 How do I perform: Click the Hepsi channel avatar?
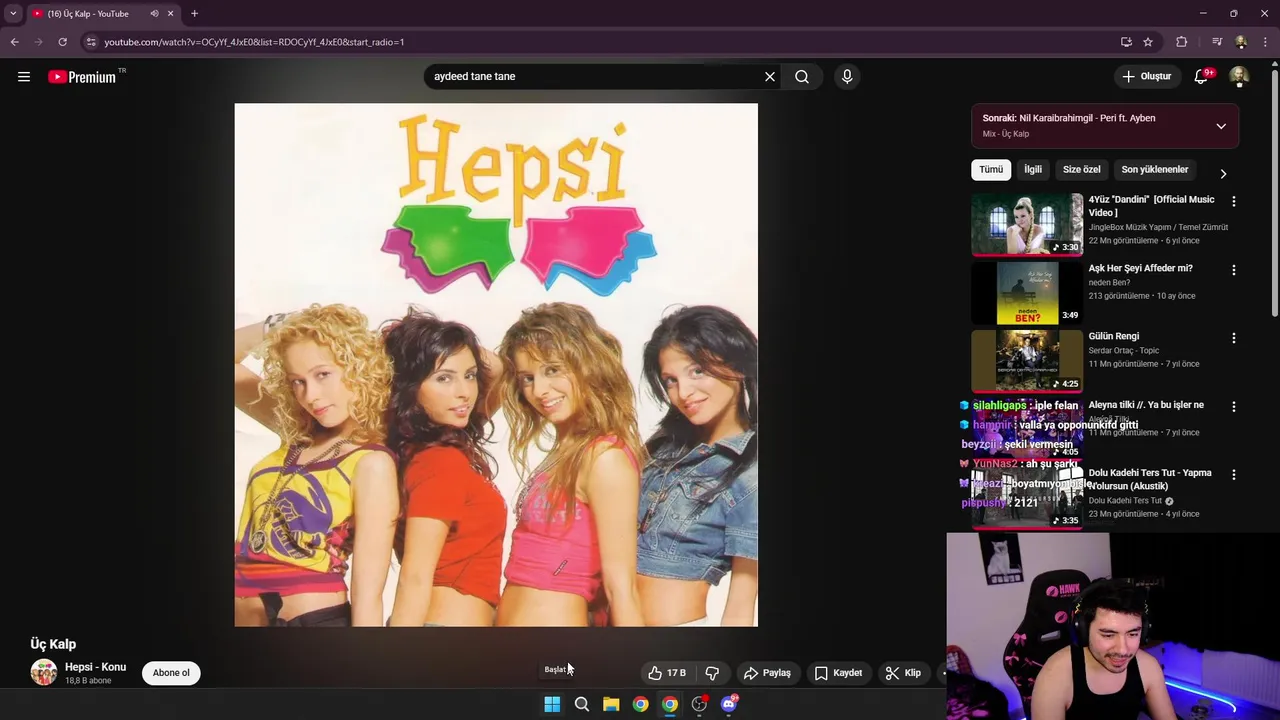tap(44, 672)
